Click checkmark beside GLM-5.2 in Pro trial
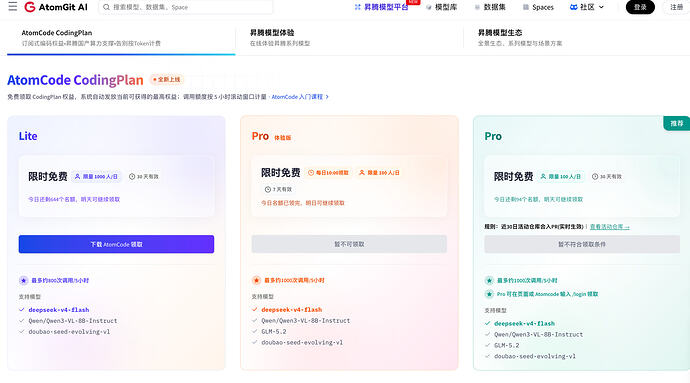 pos(254,331)
